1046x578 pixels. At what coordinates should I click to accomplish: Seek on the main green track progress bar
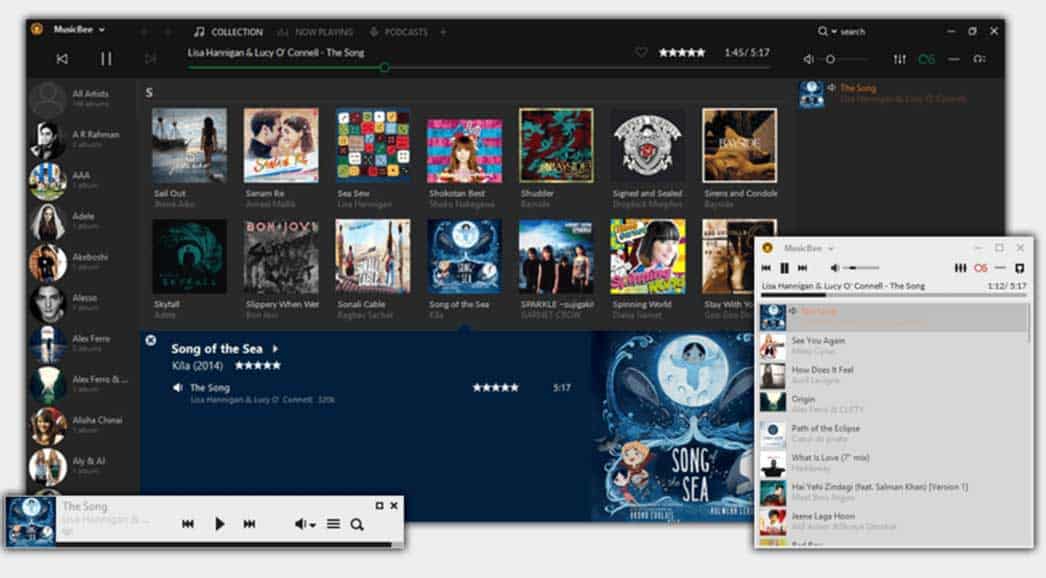click(x=479, y=67)
